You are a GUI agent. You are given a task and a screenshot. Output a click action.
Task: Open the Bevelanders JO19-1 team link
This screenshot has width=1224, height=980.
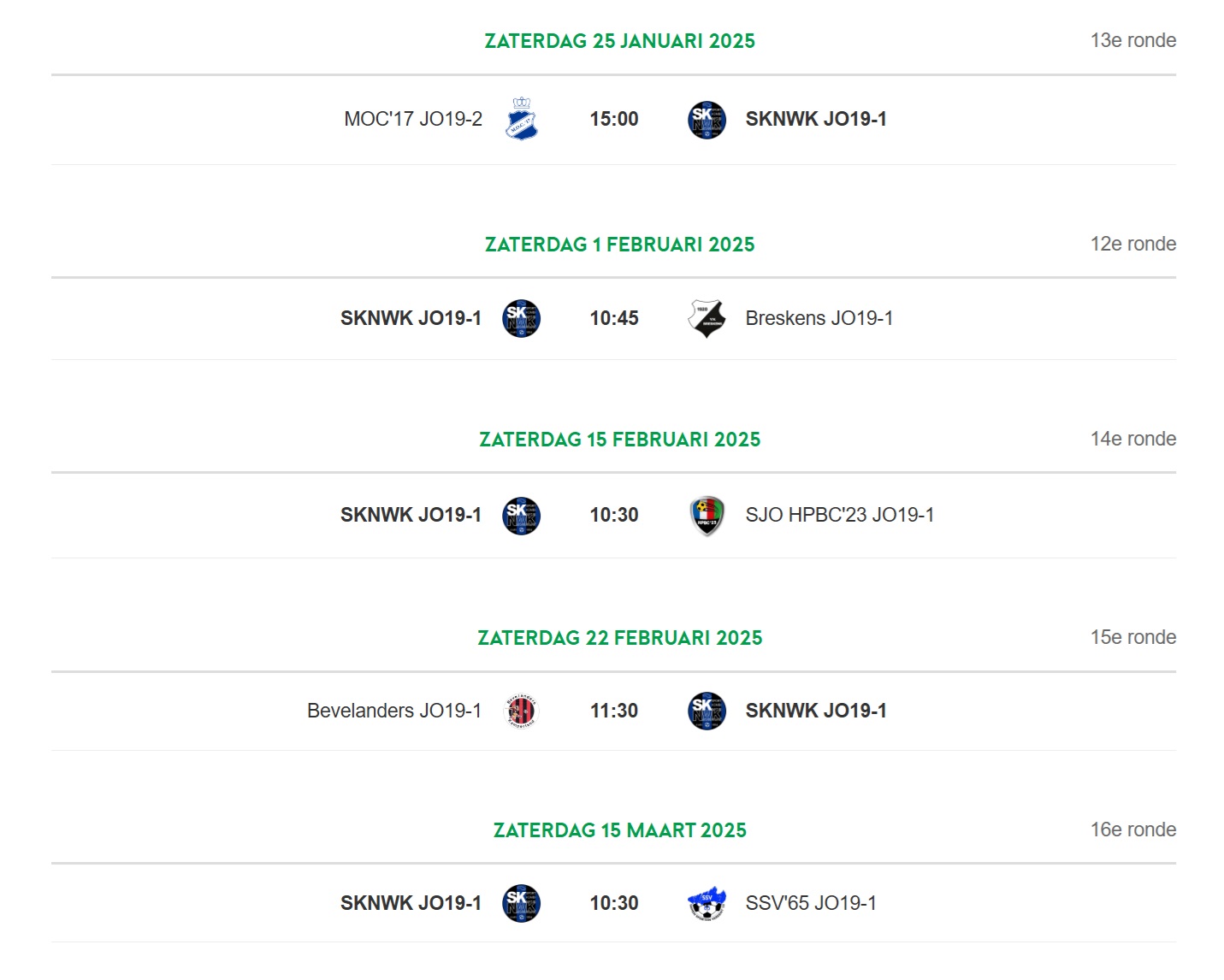(x=394, y=711)
